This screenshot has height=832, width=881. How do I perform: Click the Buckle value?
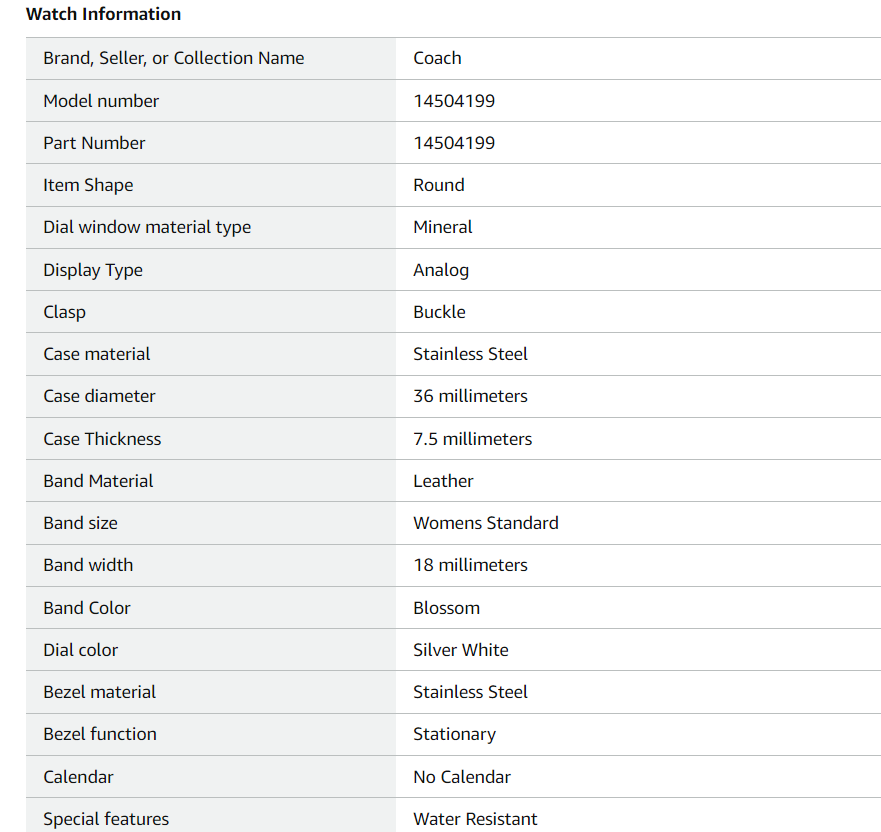439,312
